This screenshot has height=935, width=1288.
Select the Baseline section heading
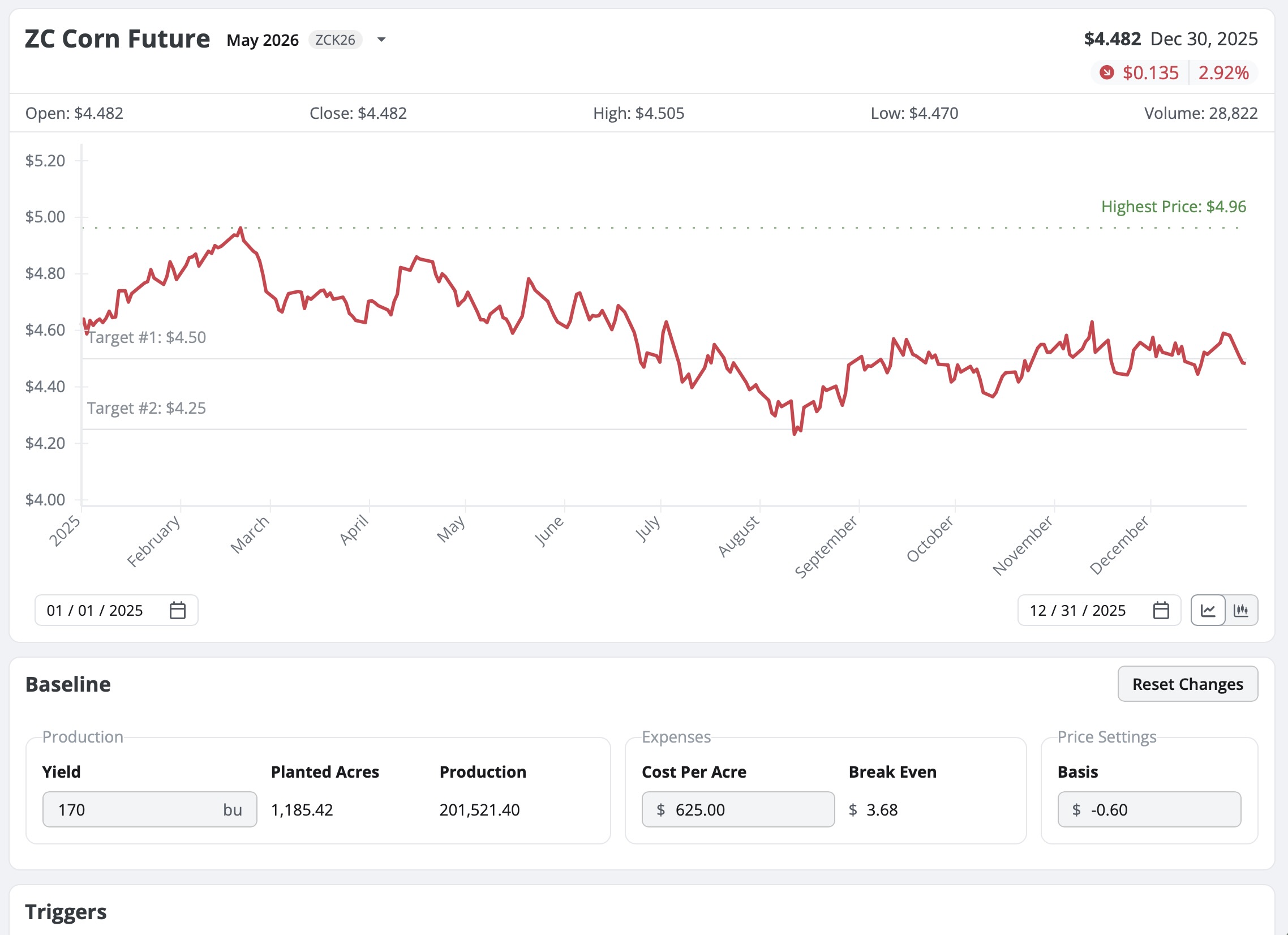pyautogui.click(x=67, y=684)
